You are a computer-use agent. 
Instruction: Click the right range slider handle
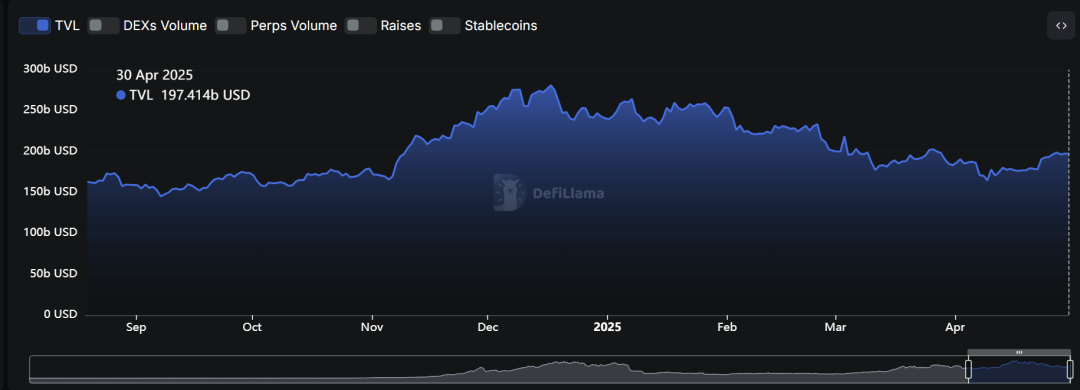pyautogui.click(x=1070, y=369)
